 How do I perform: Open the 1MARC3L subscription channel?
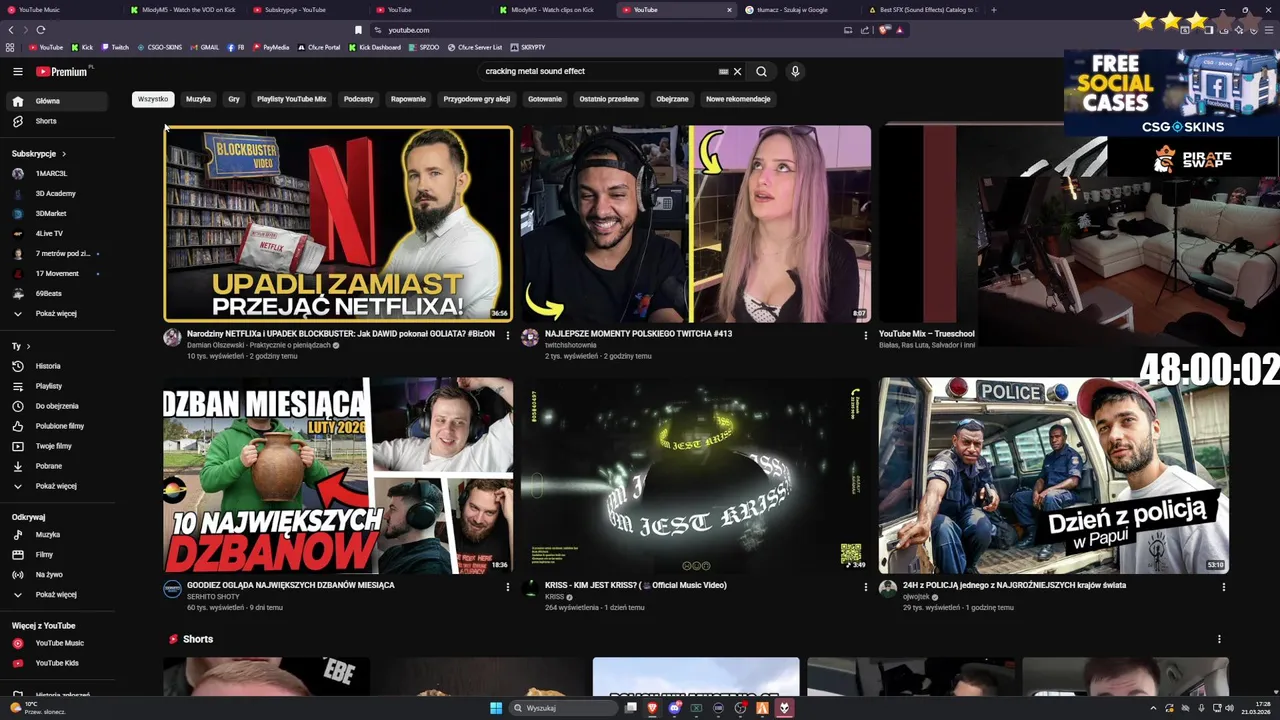(x=54, y=173)
